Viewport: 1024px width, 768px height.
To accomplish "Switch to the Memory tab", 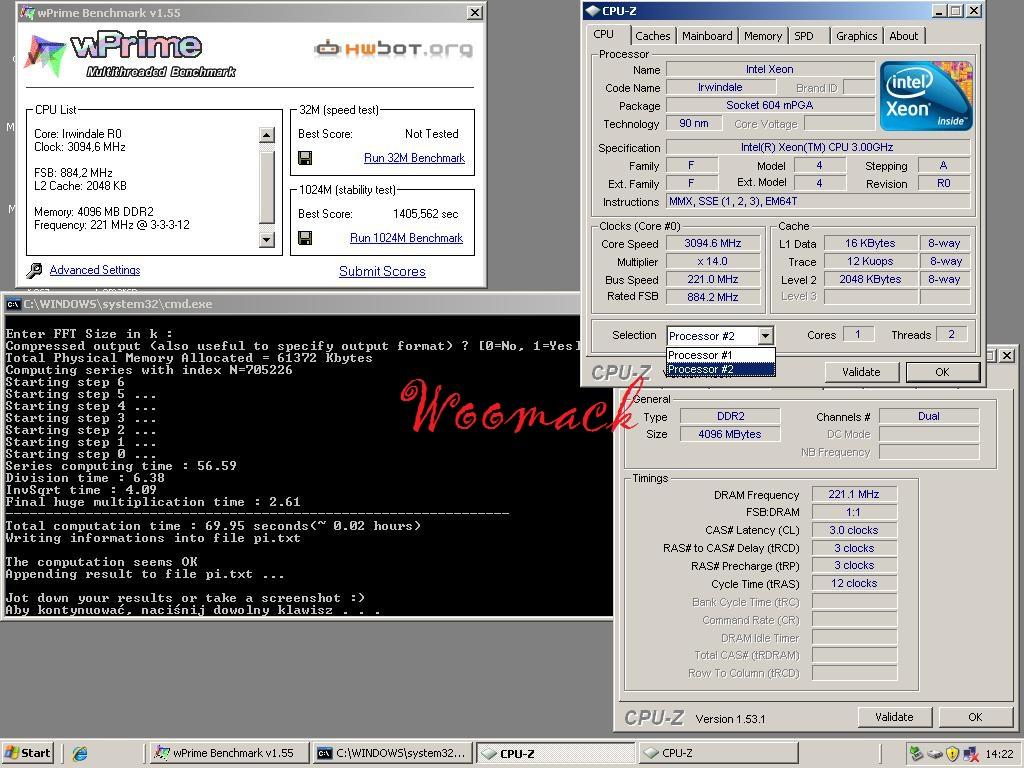I will pyautogui.click(x=763, y=36).
